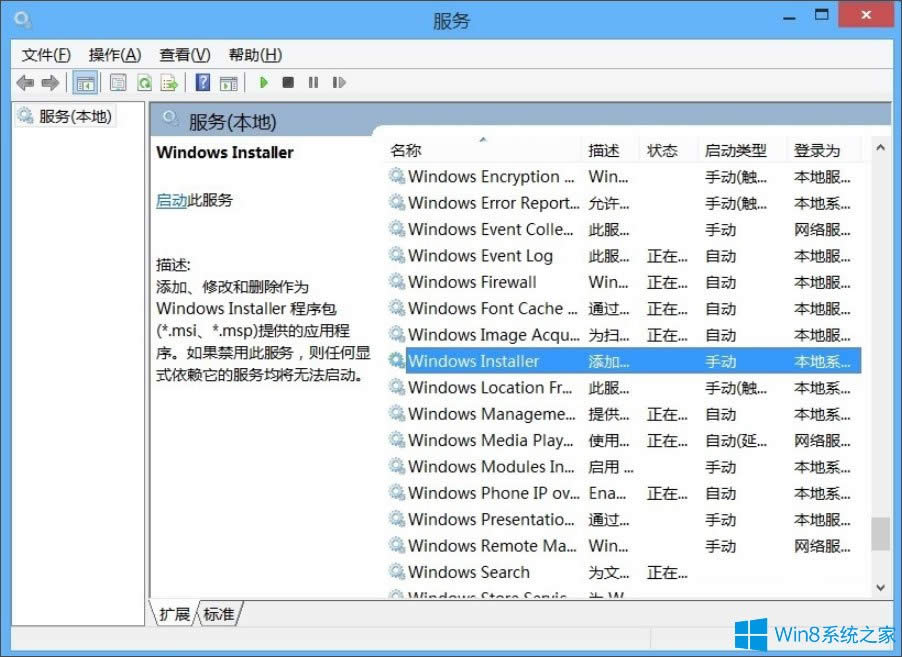902x657 pixels.
Task: Toggle the show/hide action pane icon
Action: [229, 82]
